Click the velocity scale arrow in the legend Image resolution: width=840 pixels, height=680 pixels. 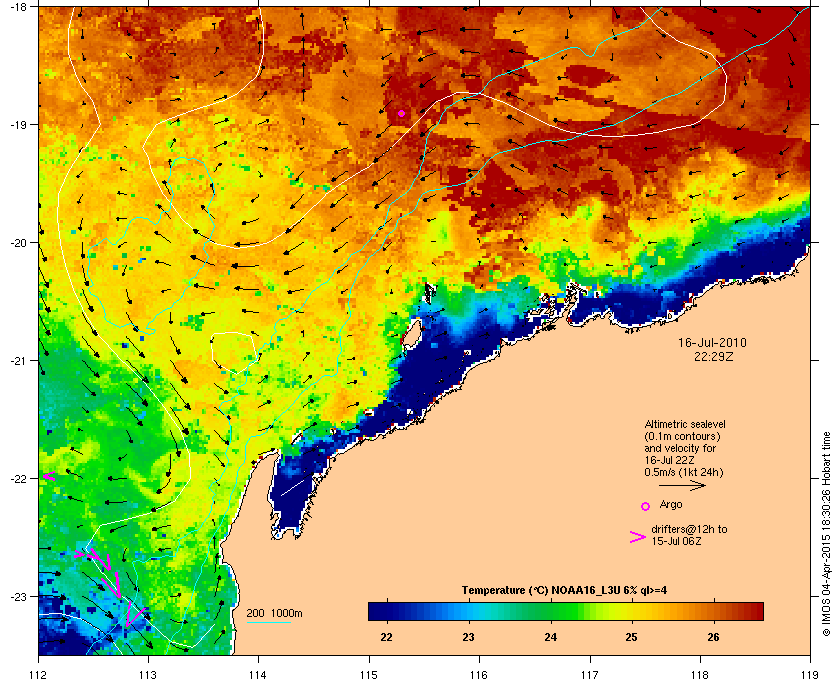(x=682, y=485)
